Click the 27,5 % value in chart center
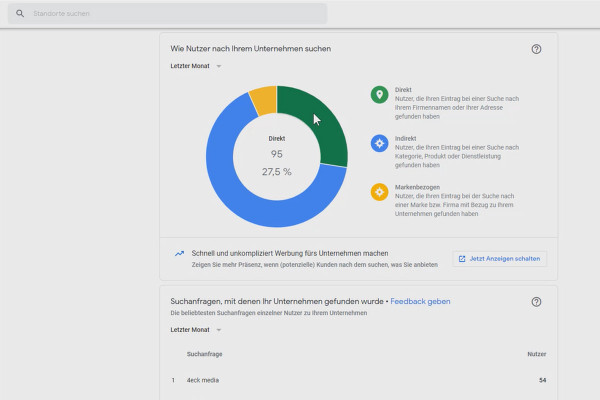This screenshot has width=600, height=400. 277,172
